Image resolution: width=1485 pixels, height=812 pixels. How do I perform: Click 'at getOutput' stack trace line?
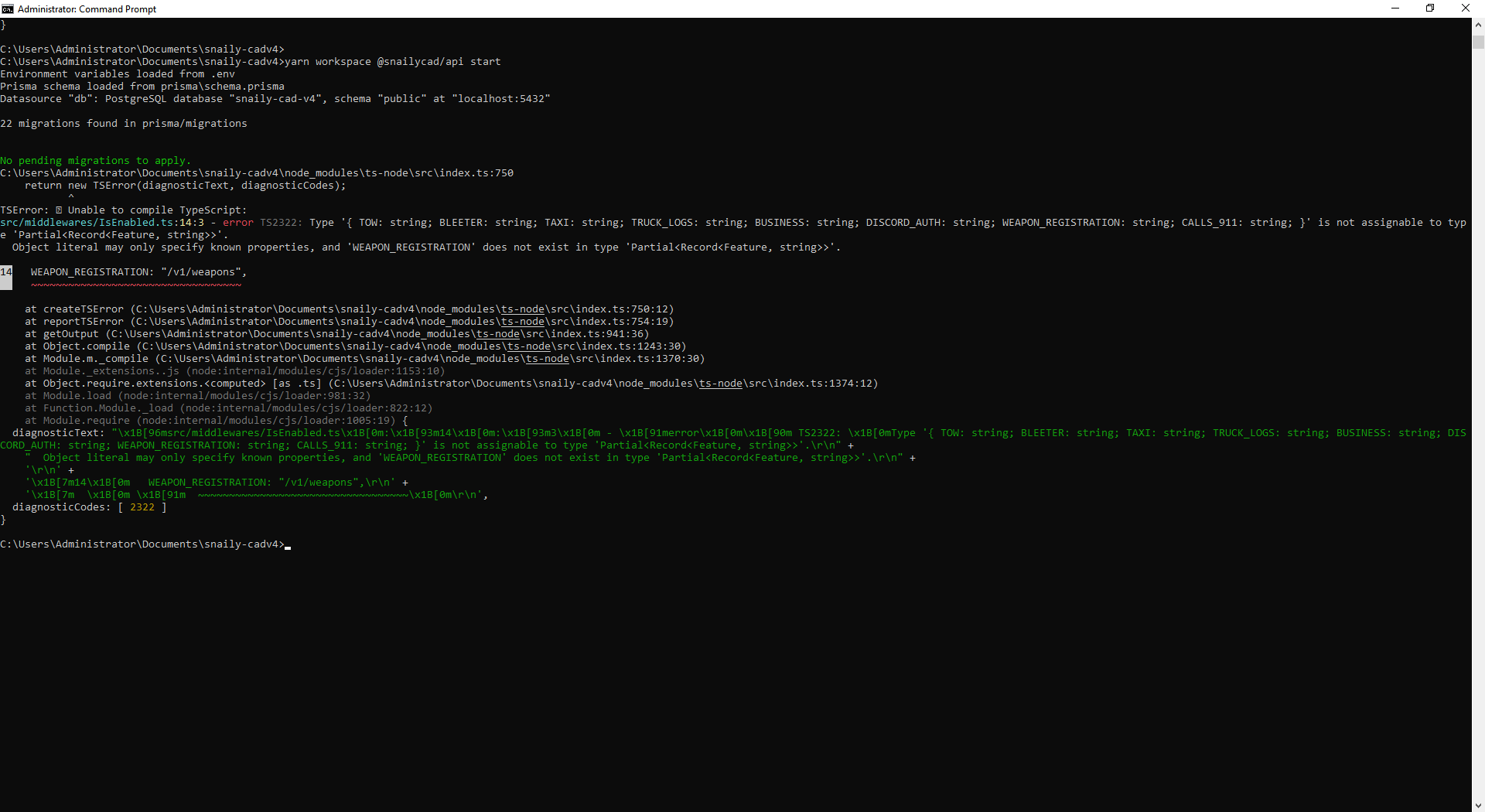tap(337, 334)
